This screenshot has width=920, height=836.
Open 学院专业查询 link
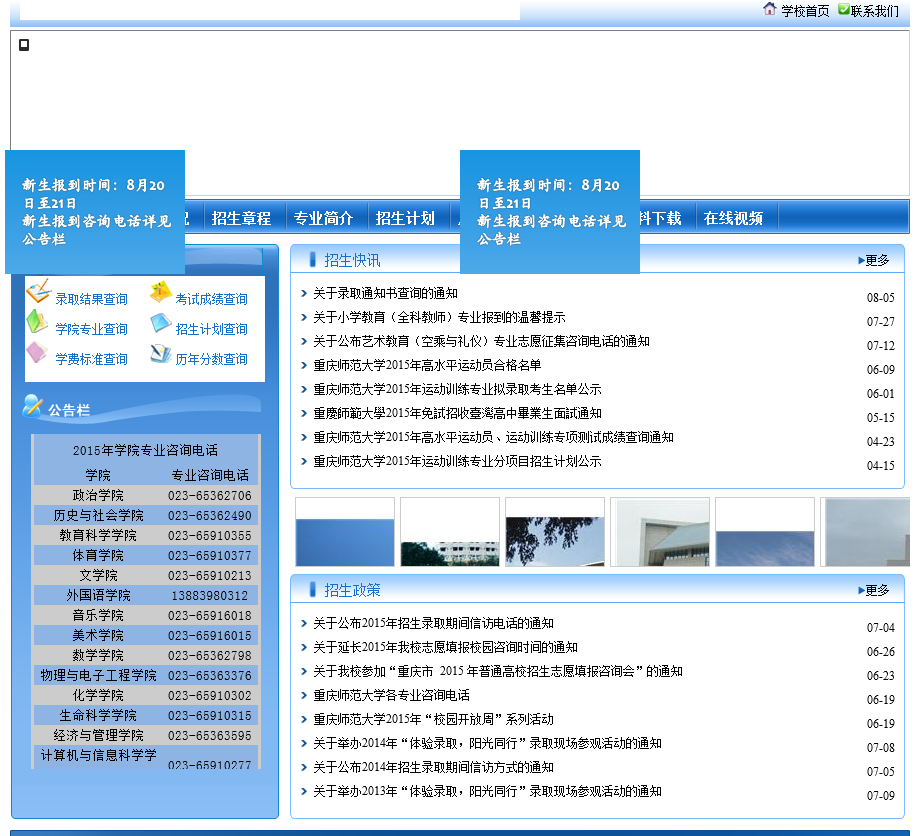pos(92,329)
